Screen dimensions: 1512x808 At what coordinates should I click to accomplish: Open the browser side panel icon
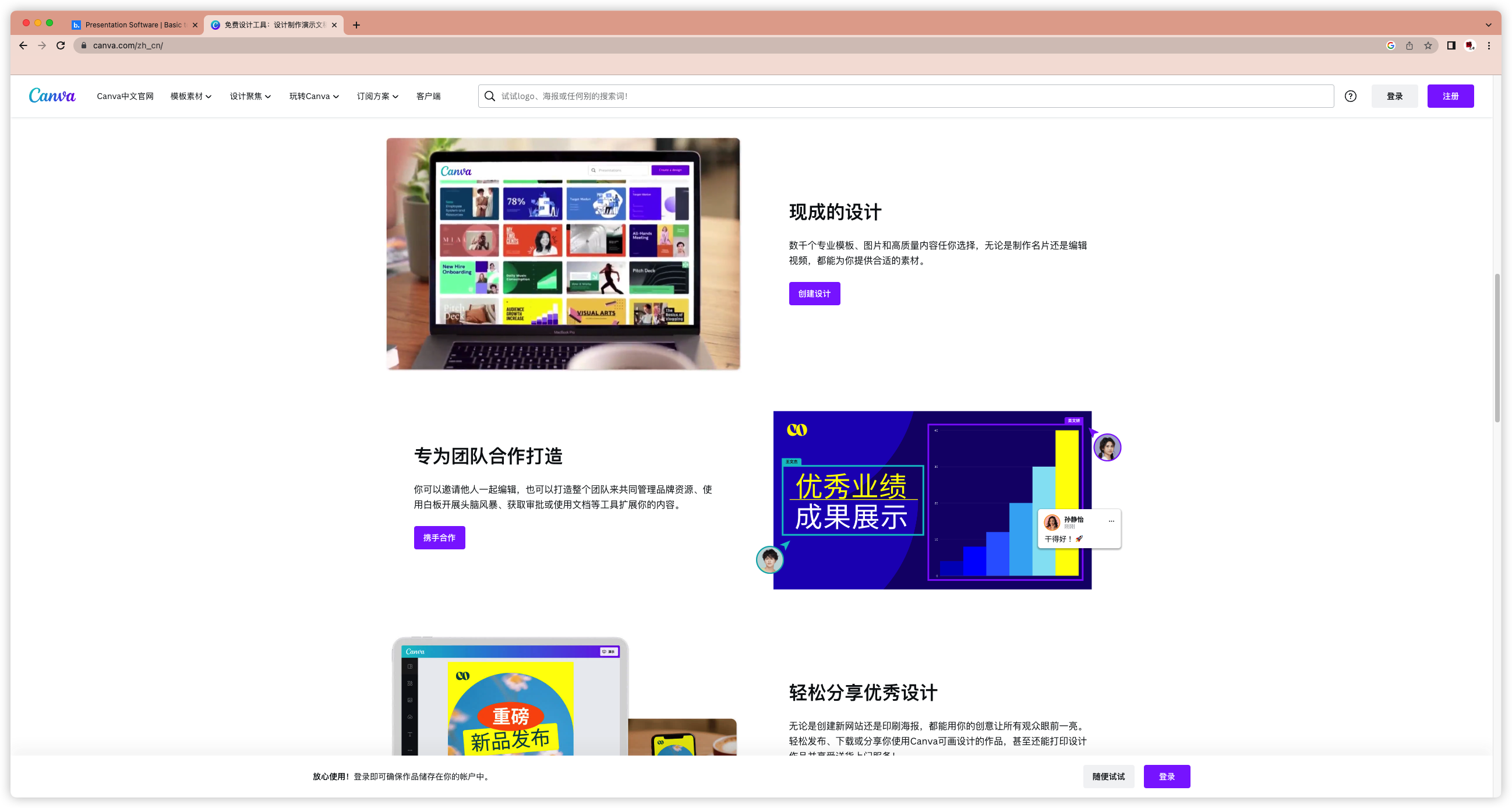[1451, 45]
